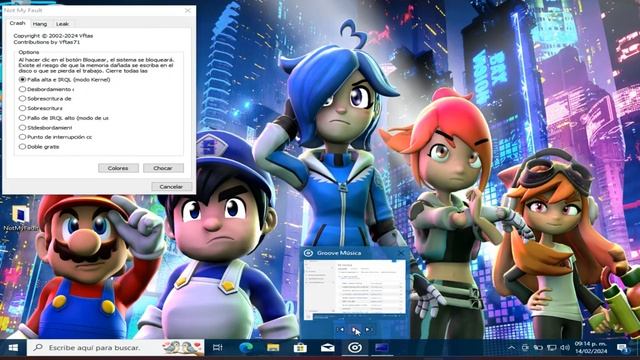Select 'Punto de interrupción' radio option
This screenshot has width=640, height=360.
click(55, 137)
